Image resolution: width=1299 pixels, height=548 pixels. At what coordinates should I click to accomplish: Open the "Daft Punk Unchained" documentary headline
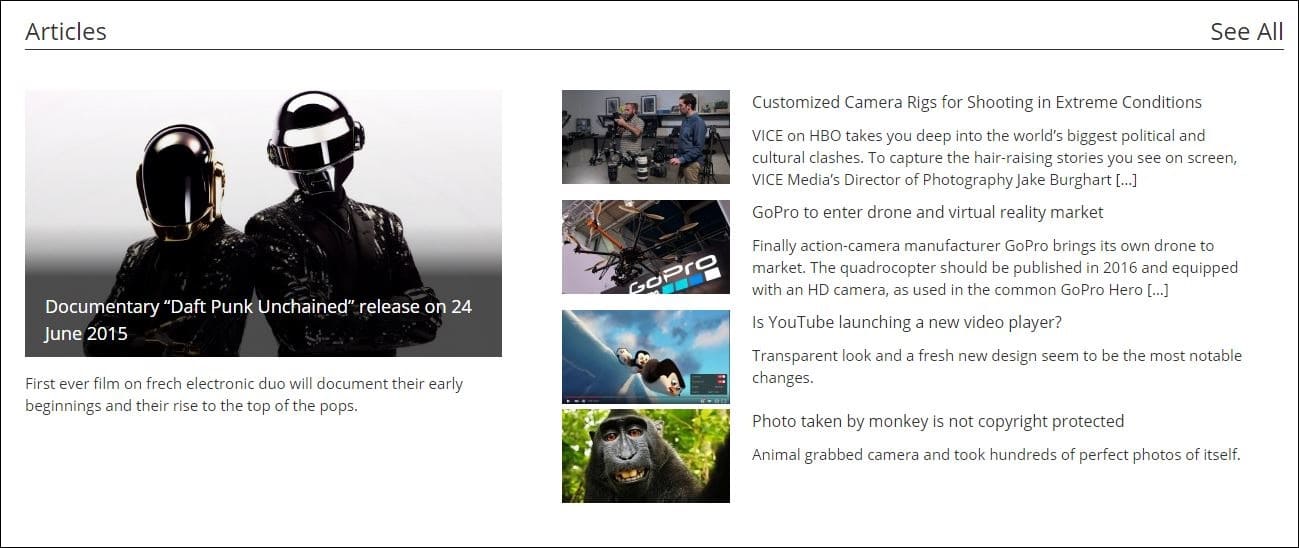click(258, 320)
